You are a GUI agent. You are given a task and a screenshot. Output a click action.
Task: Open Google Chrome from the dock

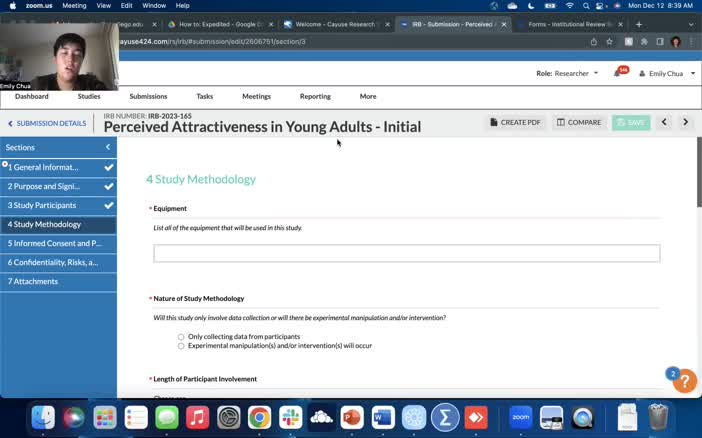pyautogui.click(x=260, y=417)
